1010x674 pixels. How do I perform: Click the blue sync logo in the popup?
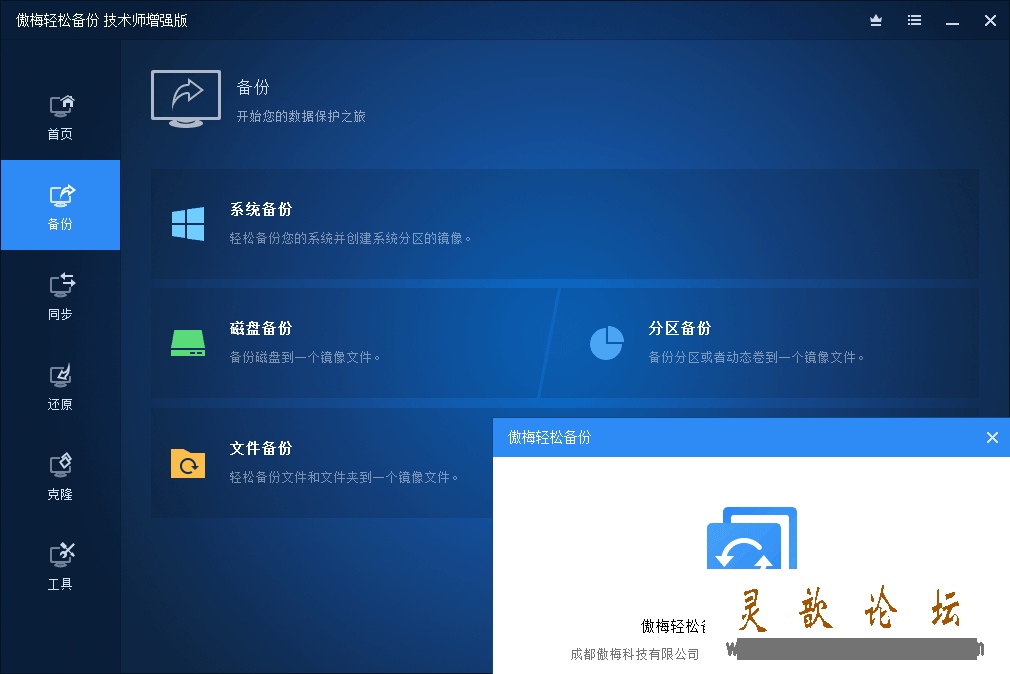(752, 538)
